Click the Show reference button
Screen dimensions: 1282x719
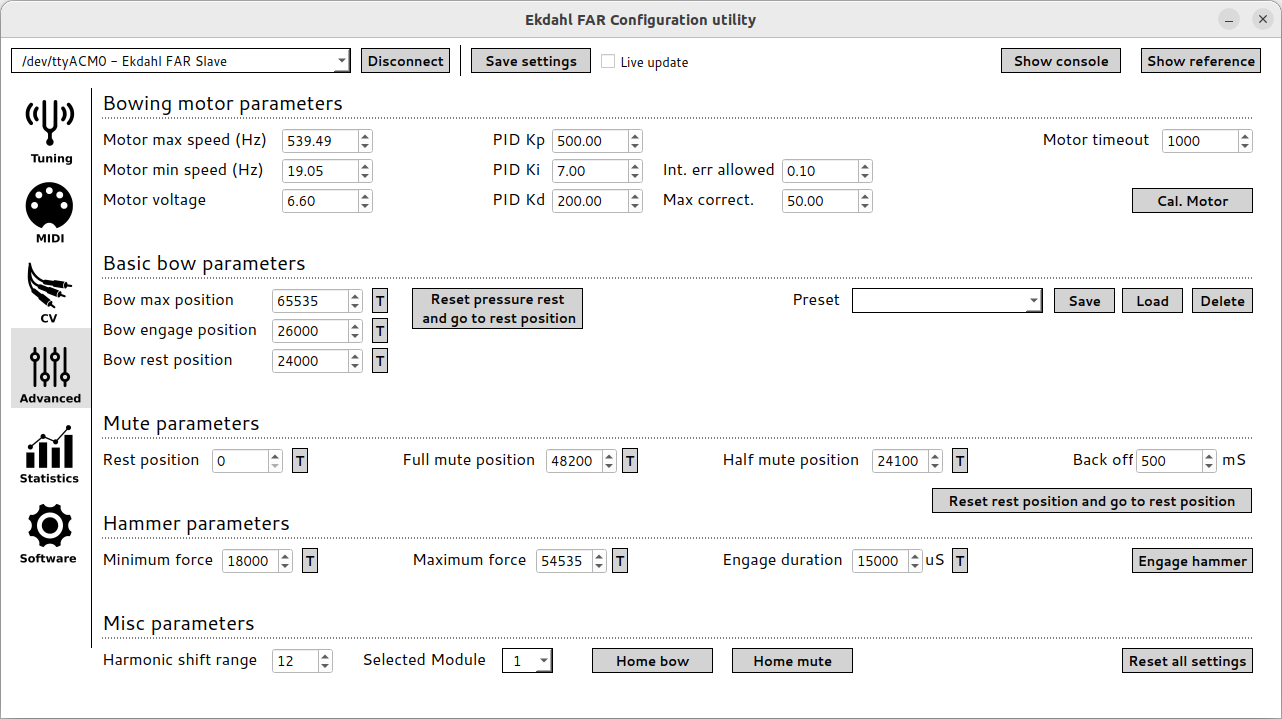point(1200,61)
